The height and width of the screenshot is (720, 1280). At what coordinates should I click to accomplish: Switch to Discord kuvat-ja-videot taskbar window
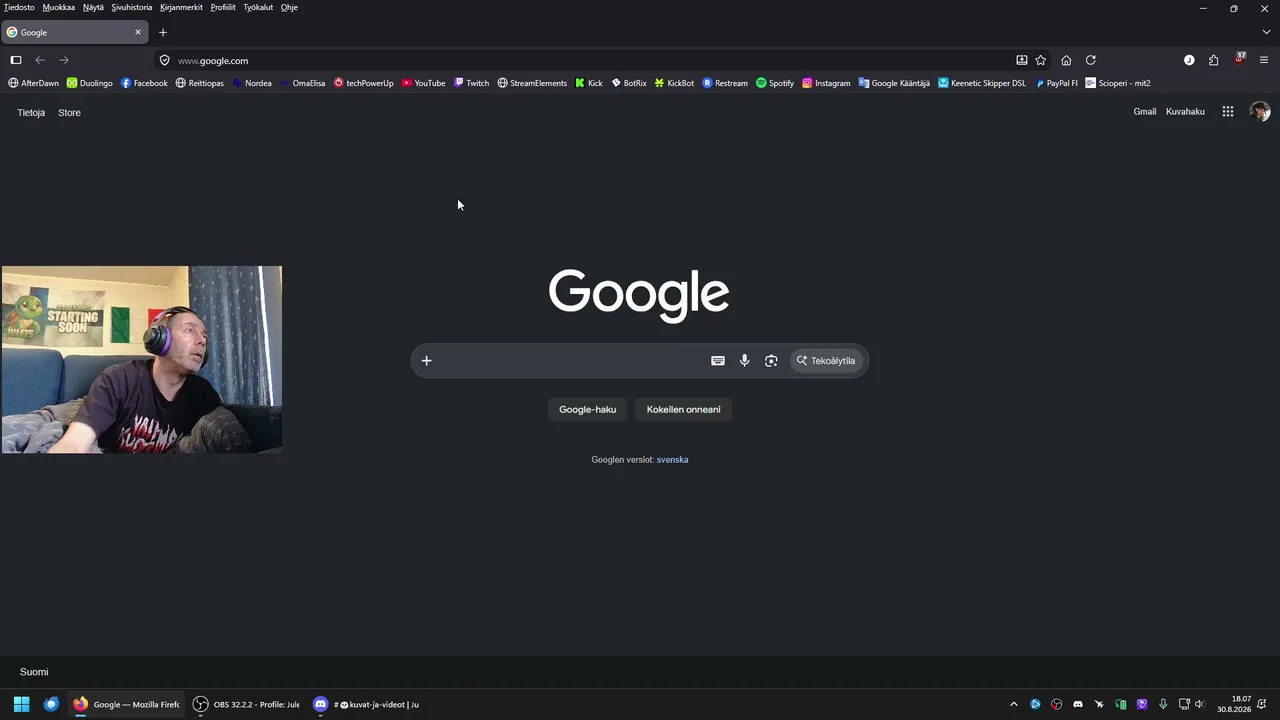(x=366, y=704)
